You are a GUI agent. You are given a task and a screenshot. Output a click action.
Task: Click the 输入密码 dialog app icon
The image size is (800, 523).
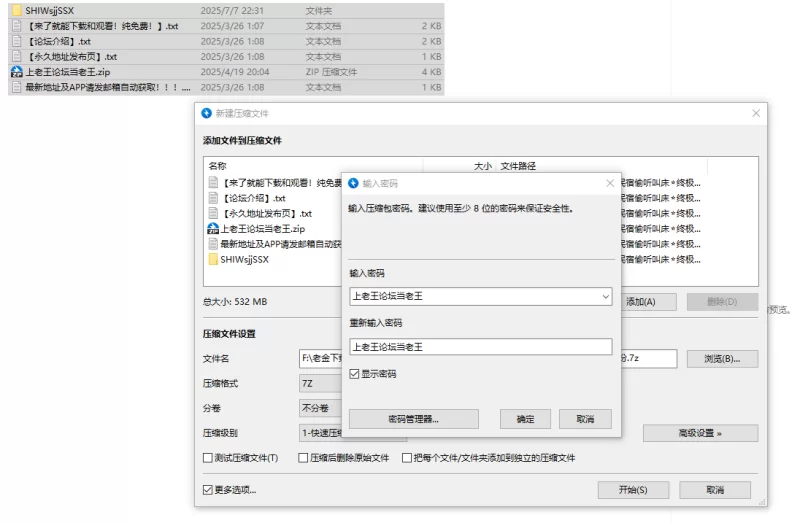(x=353, y=183)
